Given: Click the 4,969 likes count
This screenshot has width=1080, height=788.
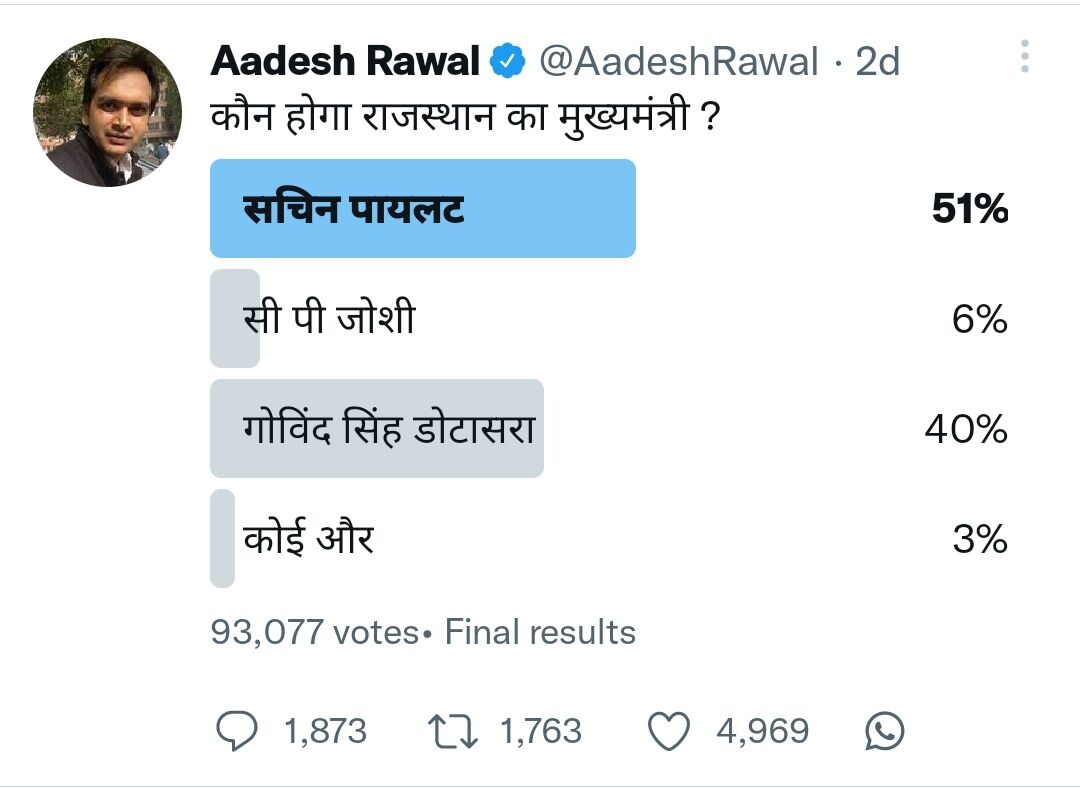Looking at the screenshot, I should tap(762, 731).
